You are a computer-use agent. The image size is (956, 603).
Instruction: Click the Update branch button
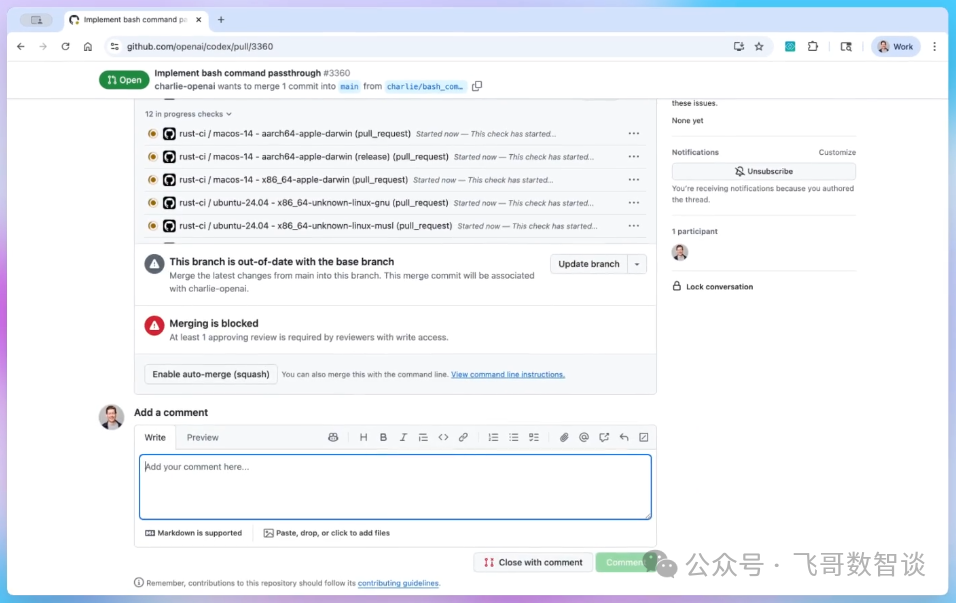[588, 264]
